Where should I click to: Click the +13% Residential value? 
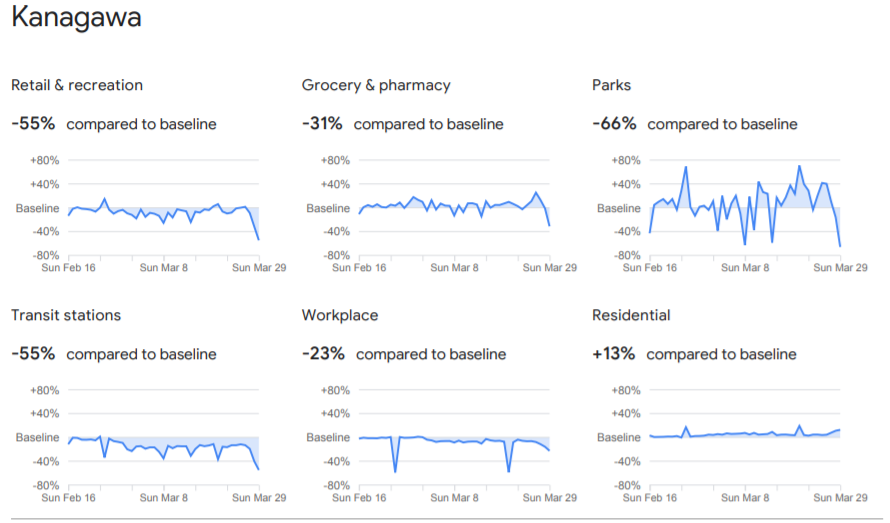point(614,354)
